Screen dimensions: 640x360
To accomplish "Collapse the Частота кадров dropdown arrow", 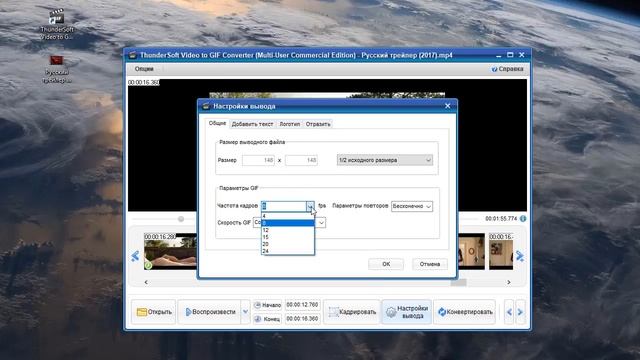I will coord(310,206).
